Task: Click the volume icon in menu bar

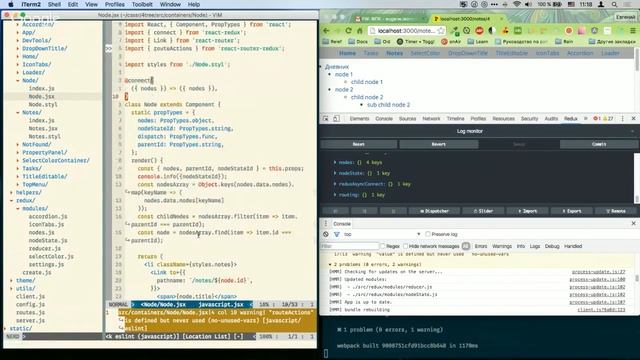Action: [528, 4]
